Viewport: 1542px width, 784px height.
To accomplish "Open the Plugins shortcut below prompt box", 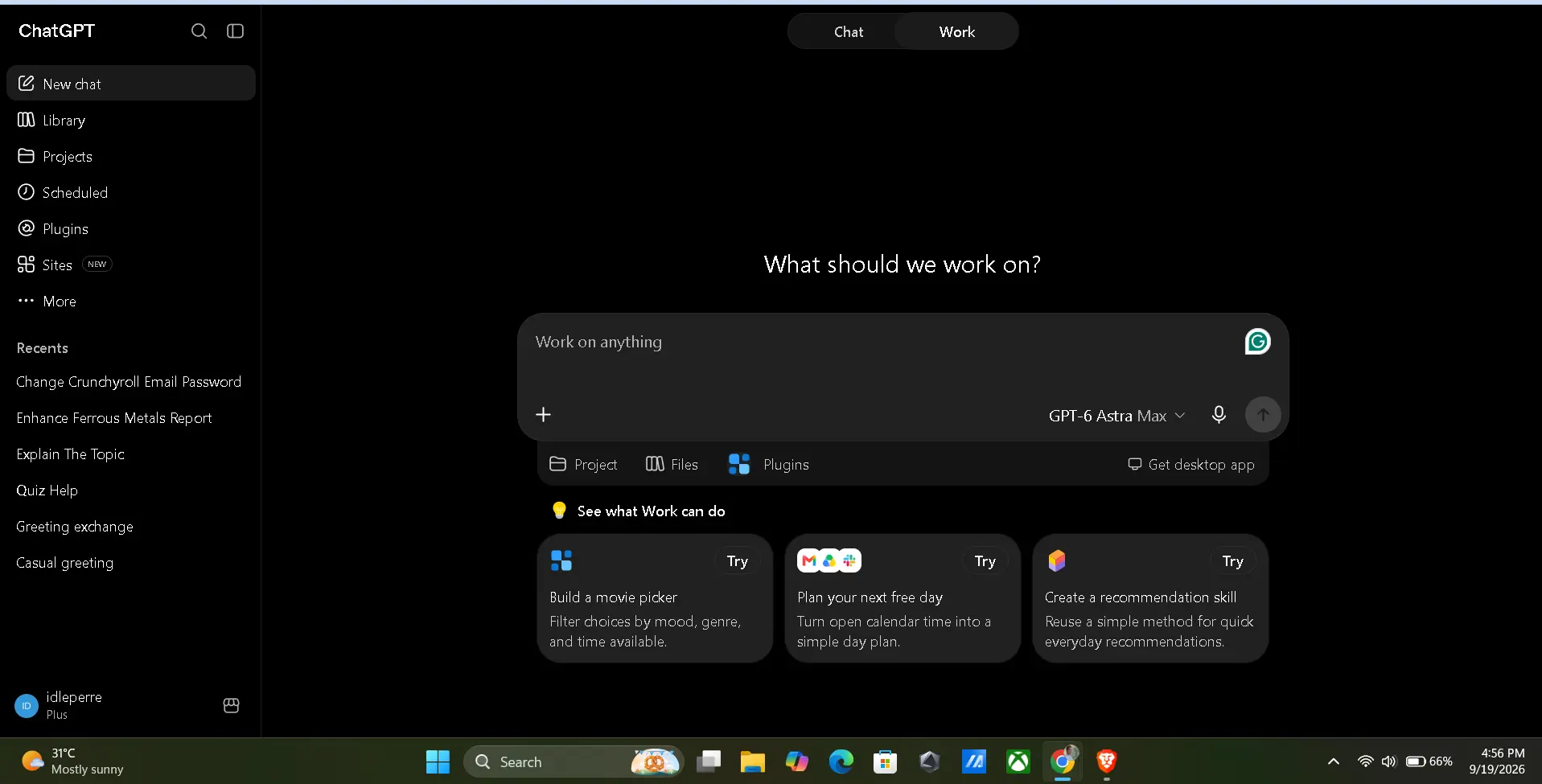I will pyautogui.click(x=769, y=465).
